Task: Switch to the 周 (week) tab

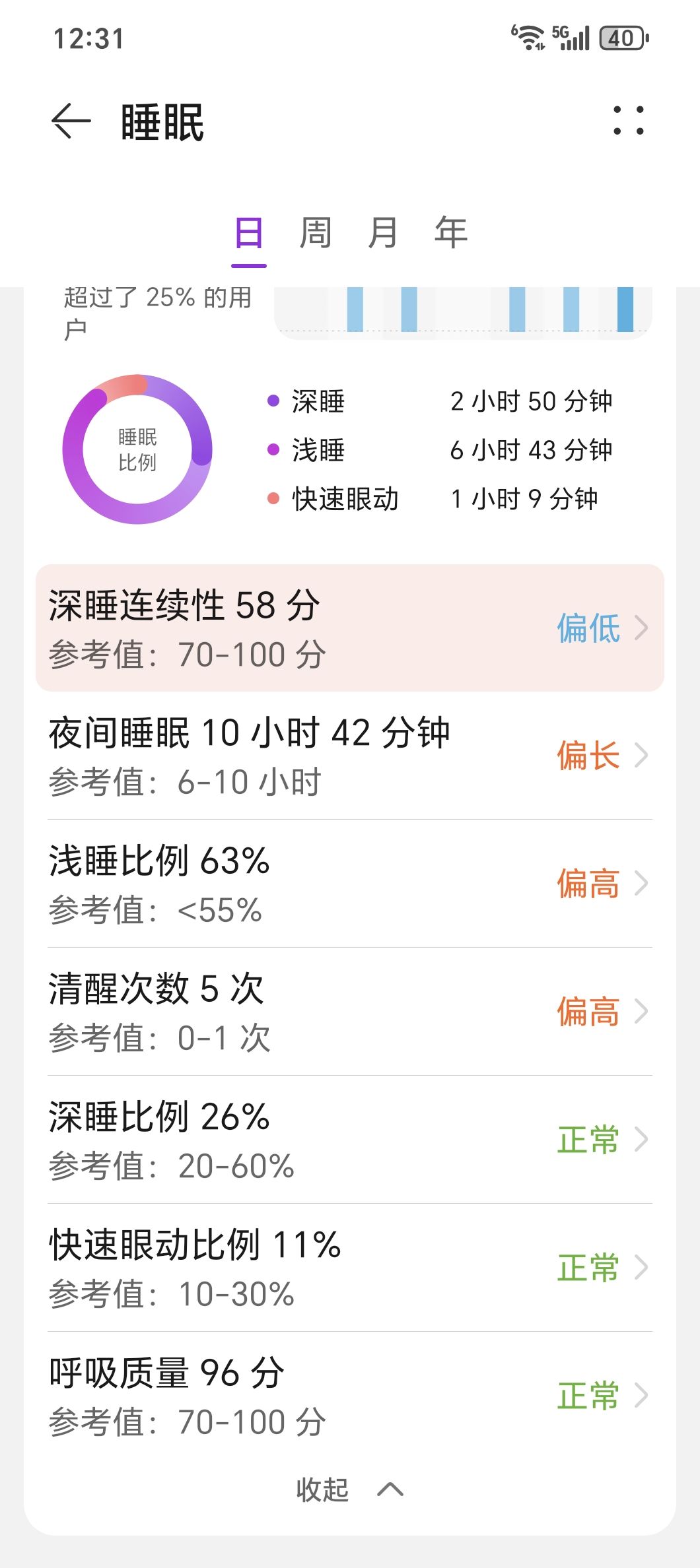Action: click(x=315, y=234)
